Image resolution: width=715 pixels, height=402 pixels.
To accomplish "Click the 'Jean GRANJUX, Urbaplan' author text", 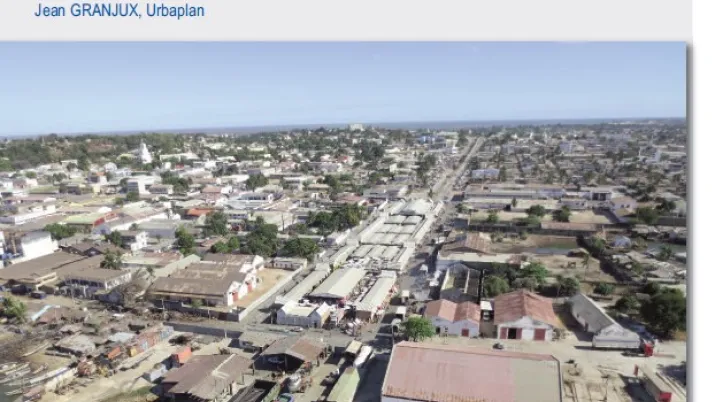I will click(119, 10).
